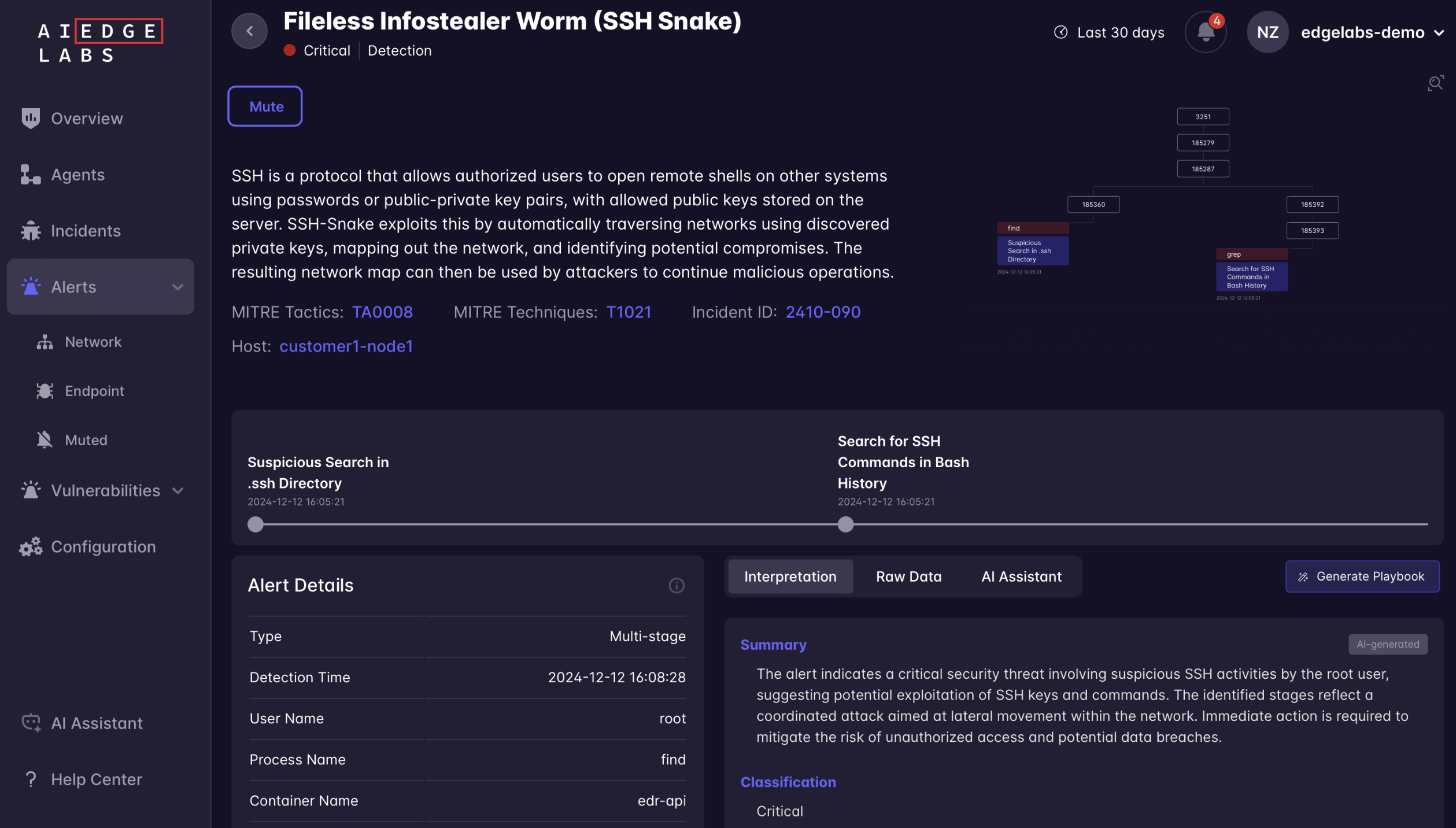Click the Suspicious Search in .ssh Directory graph node
This screenshot has width=1456, height=828.
click(x=1032, y=251)
